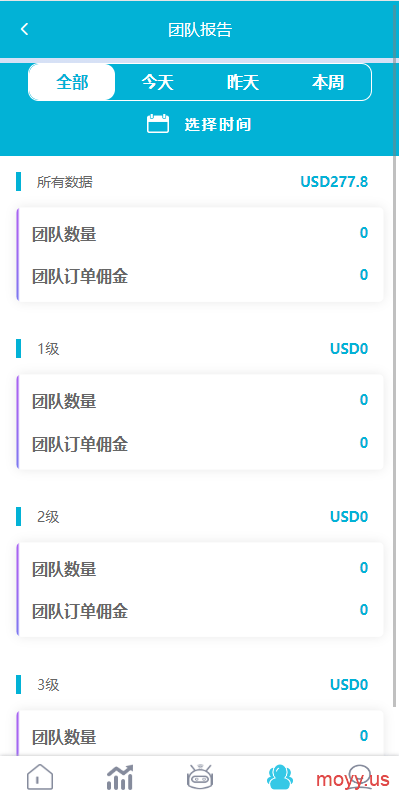Click 团队订单佣金 row under 1级
Viewport: 399px width, 794px height.
[200, 444]
